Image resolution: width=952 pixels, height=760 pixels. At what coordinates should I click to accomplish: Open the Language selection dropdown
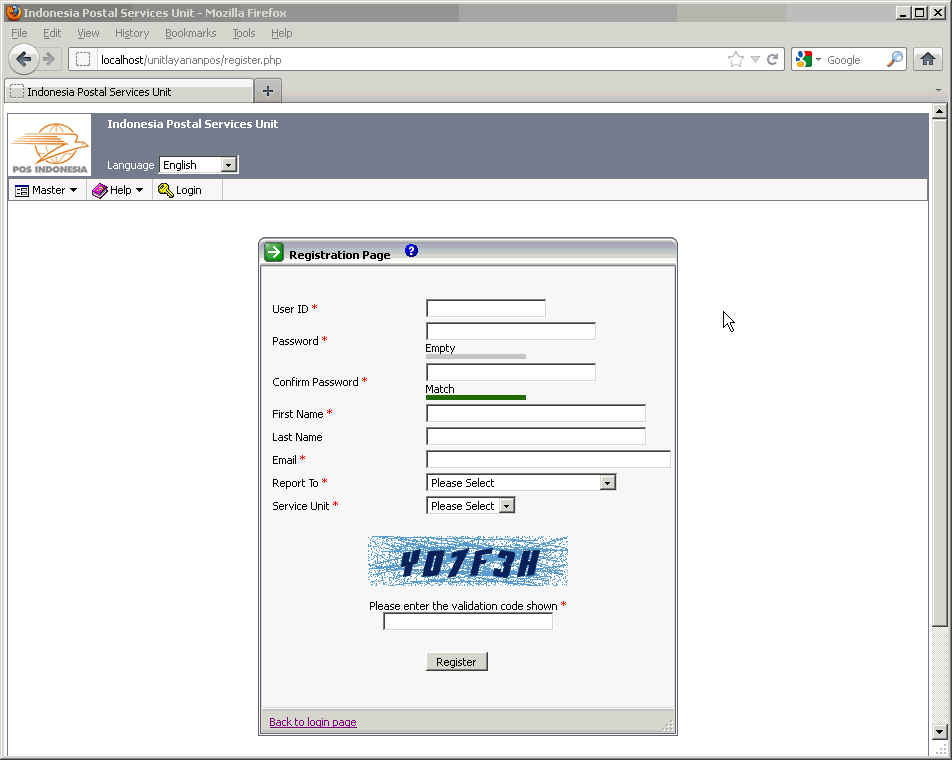pos(229,164)
